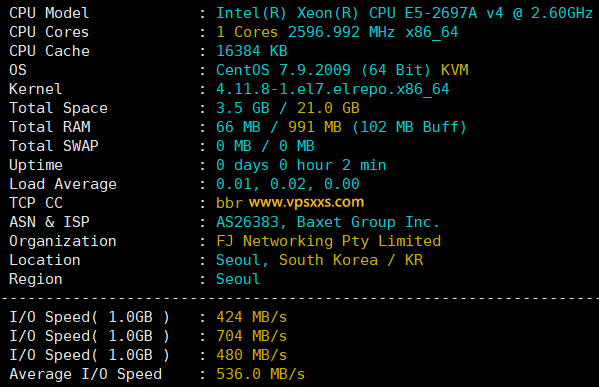Click the CPU Model value text
599x387 pixels.
tap(404, 13)
